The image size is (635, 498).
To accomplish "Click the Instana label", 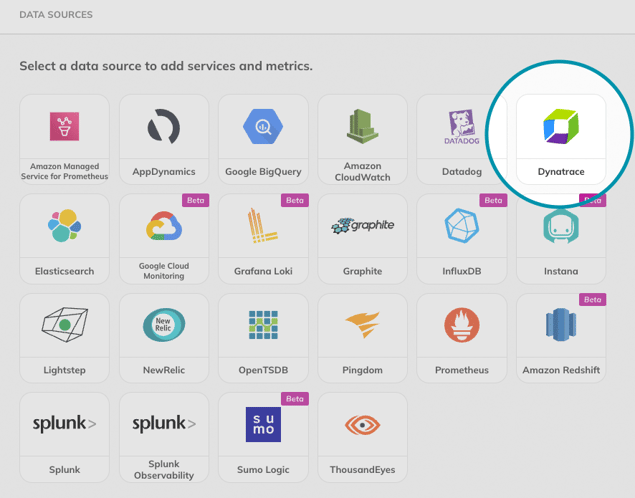I will point(561,271).
